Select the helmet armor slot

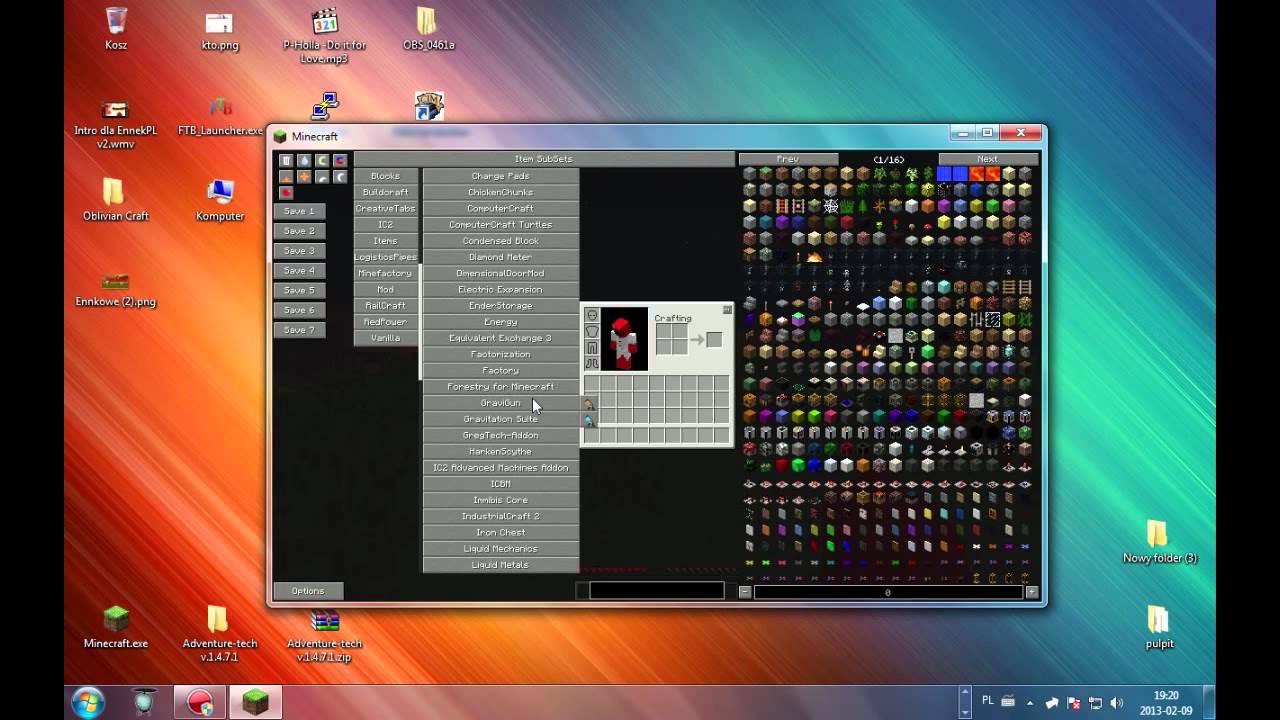point(592,315)
